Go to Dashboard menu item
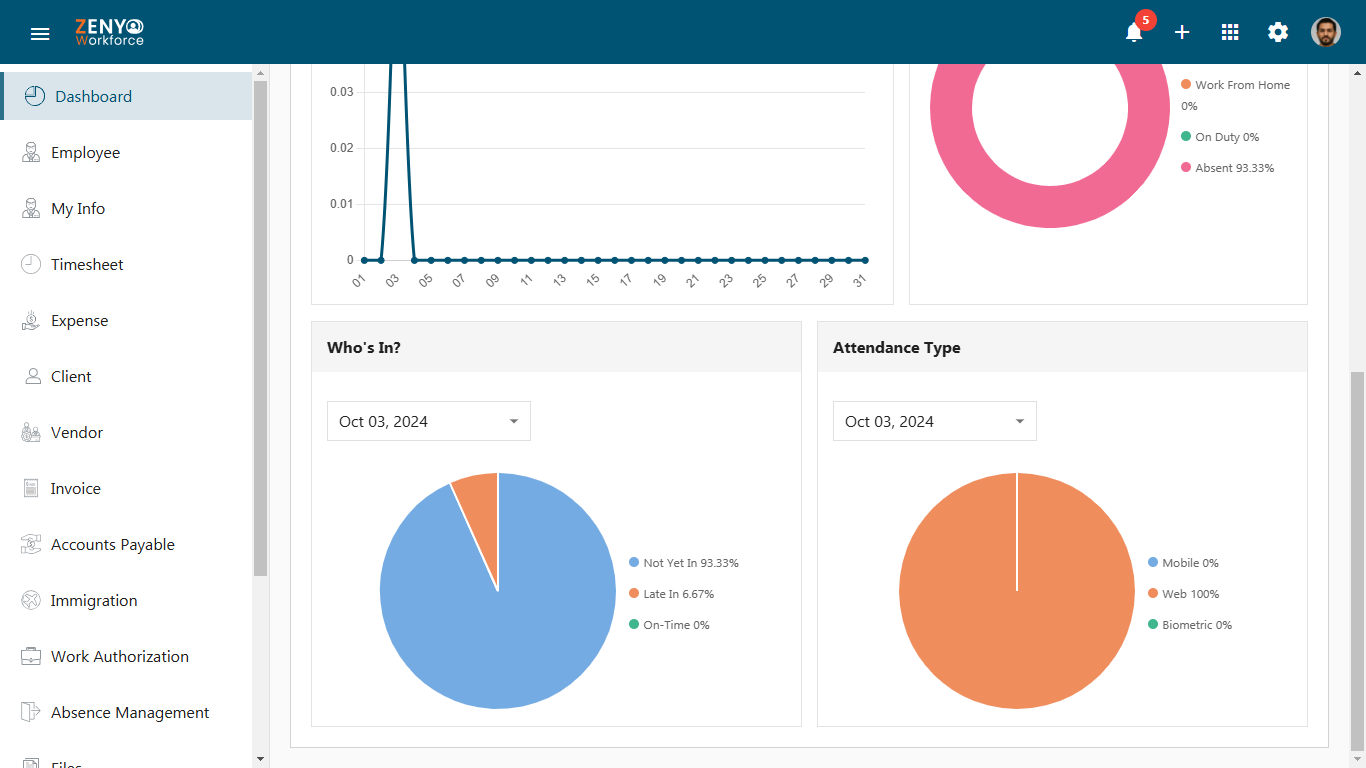The height and width of the screenshot is (768, 1366). (x=126, y=96)
